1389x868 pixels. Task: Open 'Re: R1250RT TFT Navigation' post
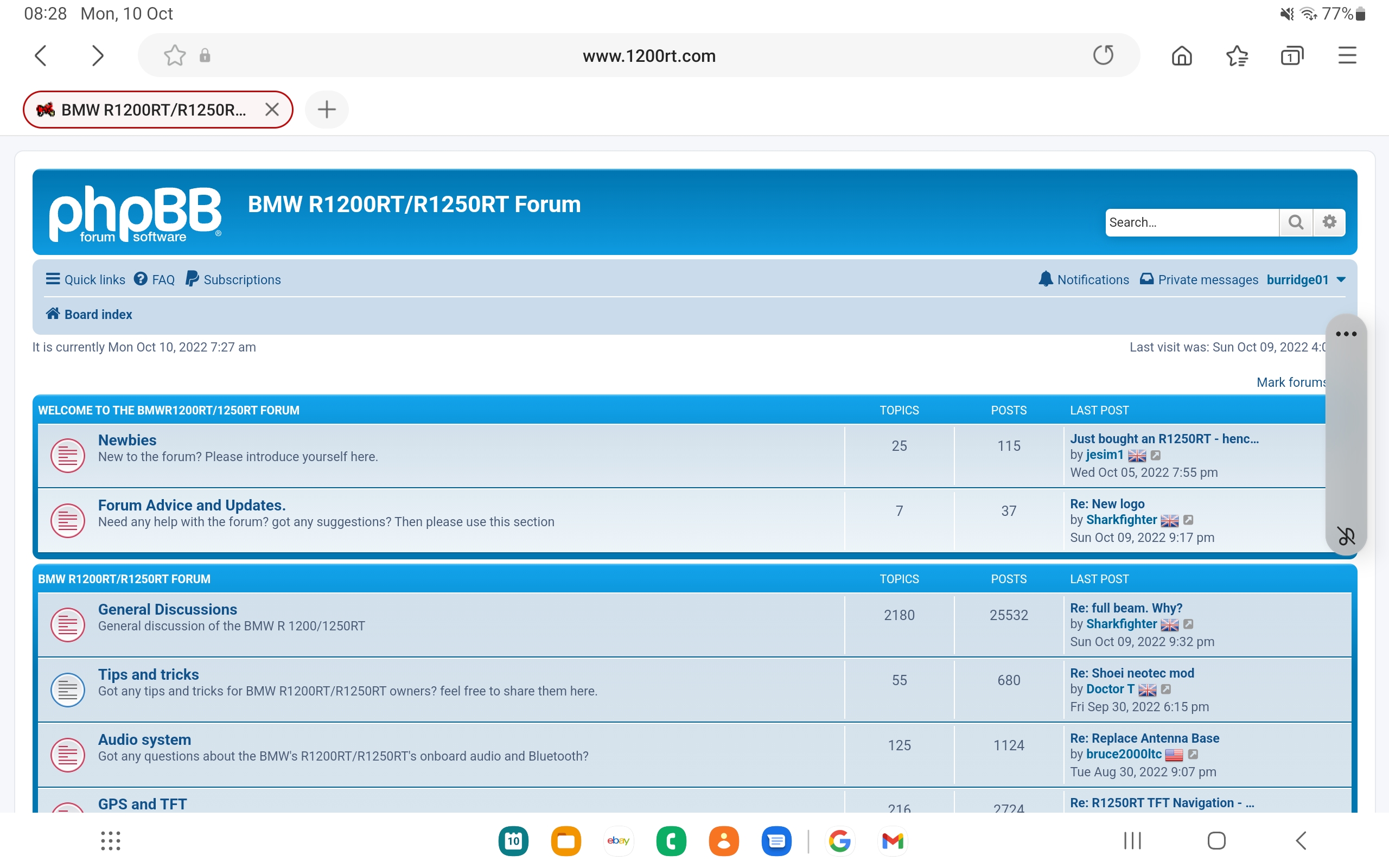pos(1162,803)
